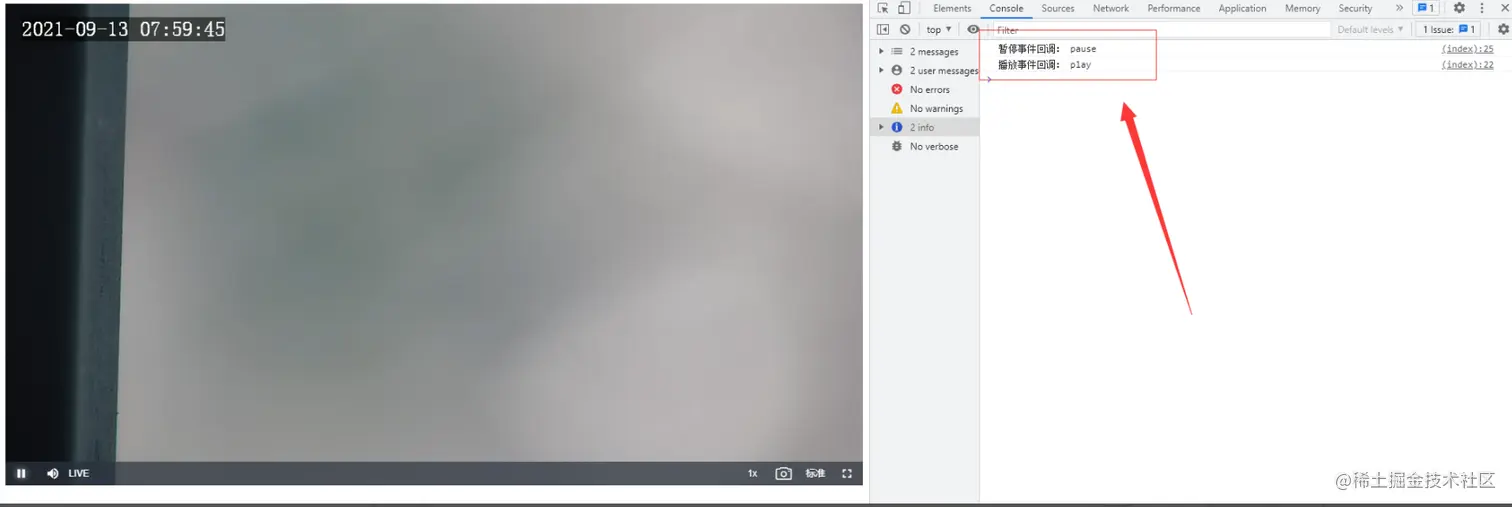Open the Sources tab
The width and height of the screenshot is (1512, 507).
pyautogui.click(x=1058, y=8)
